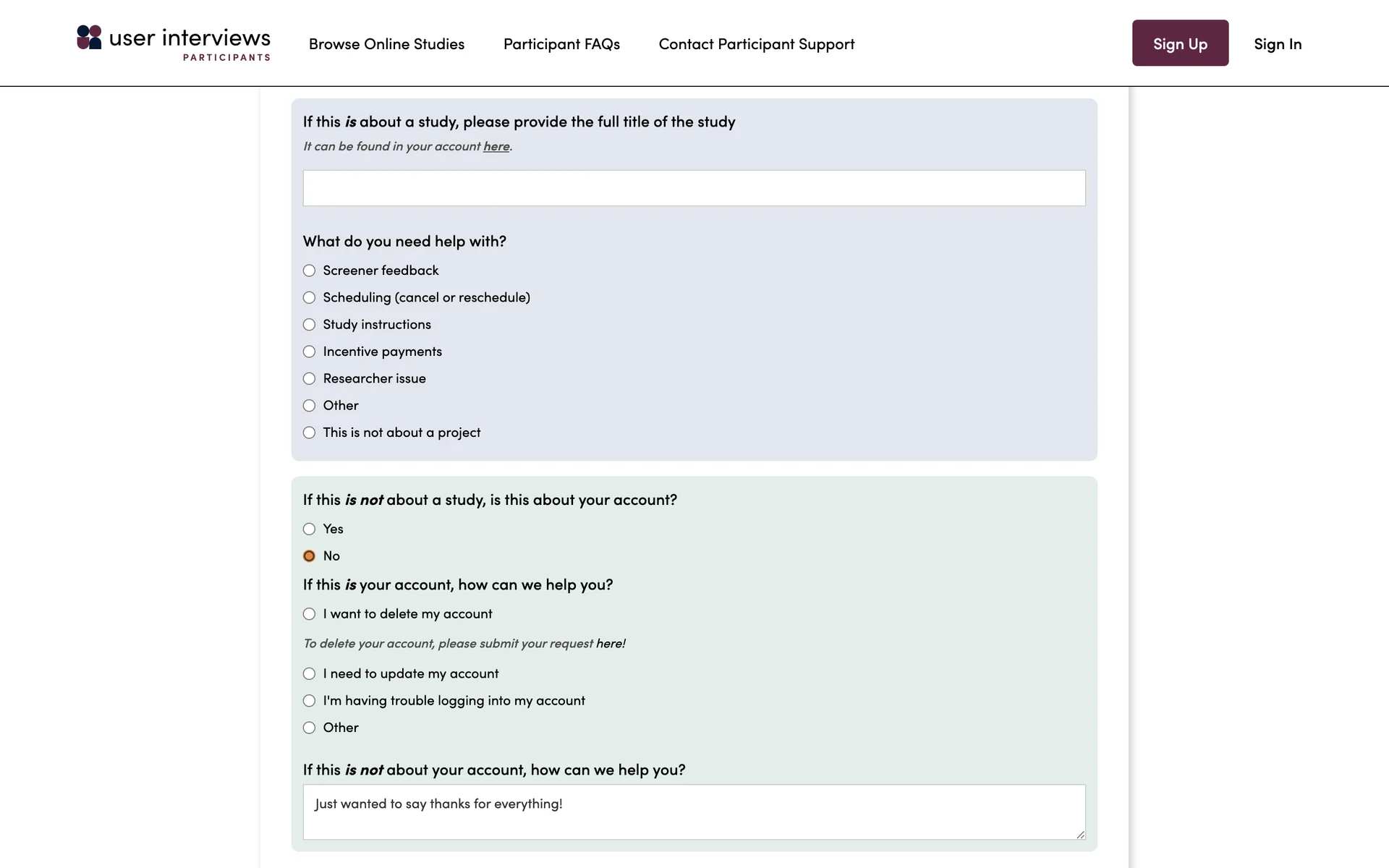Focus the study title text field
Image resolution: width=1389 pixels, height=868 pixels.
click(694, 188)
